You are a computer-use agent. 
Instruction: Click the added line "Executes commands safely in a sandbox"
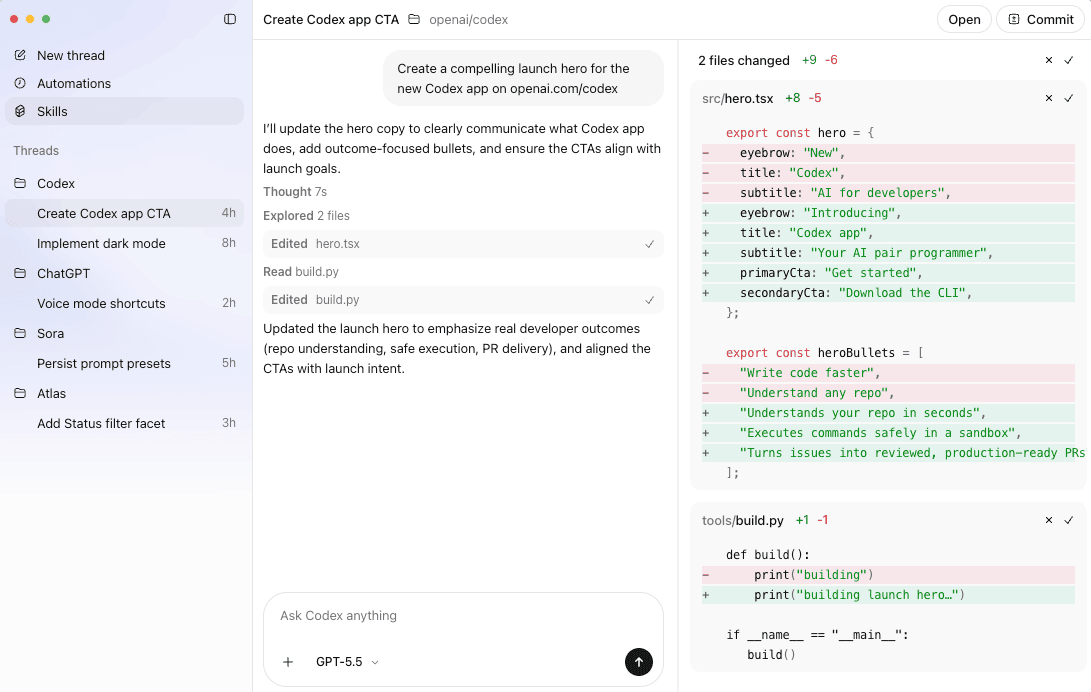pos(888,433)
